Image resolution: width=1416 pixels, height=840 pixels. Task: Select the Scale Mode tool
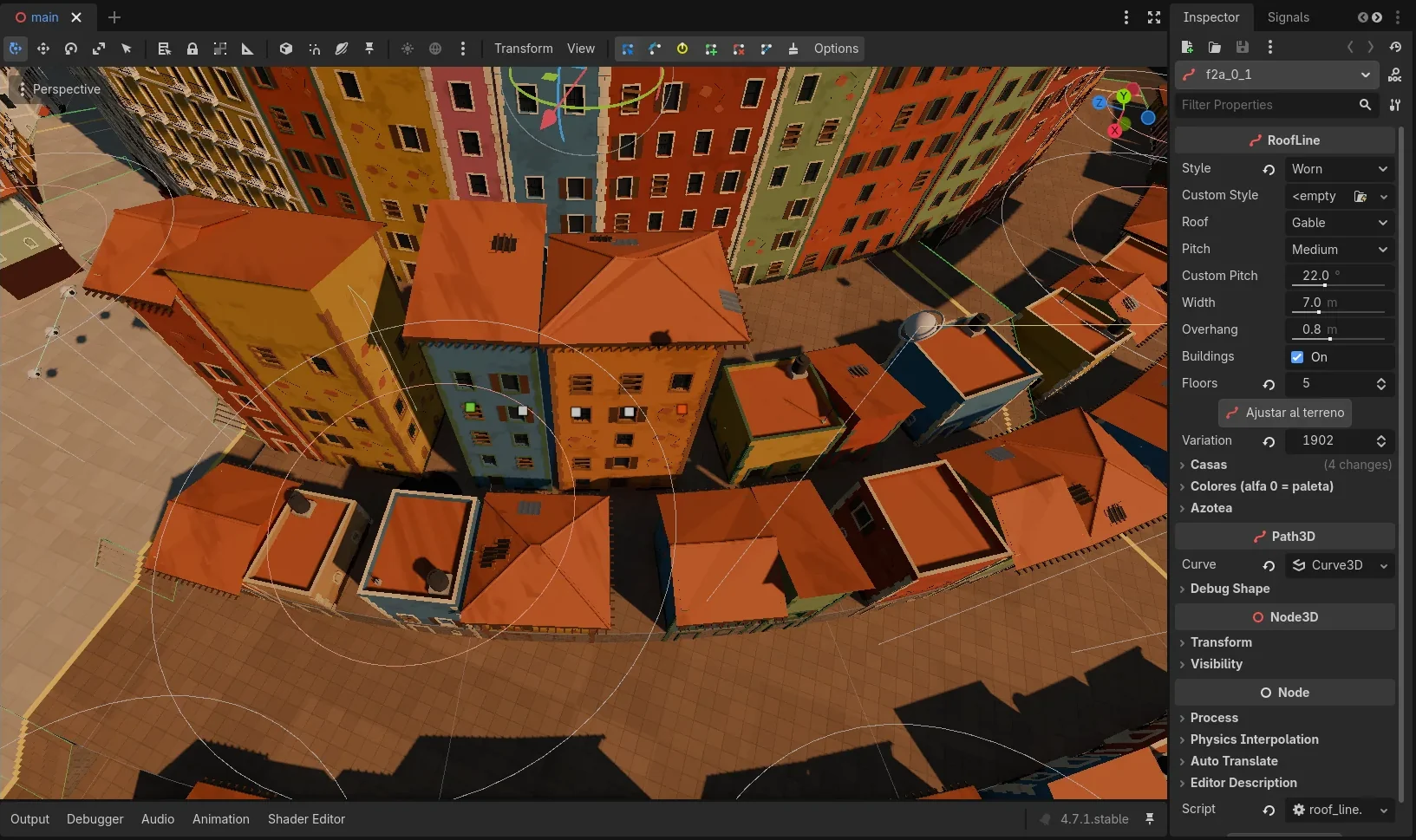tap(99, 49)
